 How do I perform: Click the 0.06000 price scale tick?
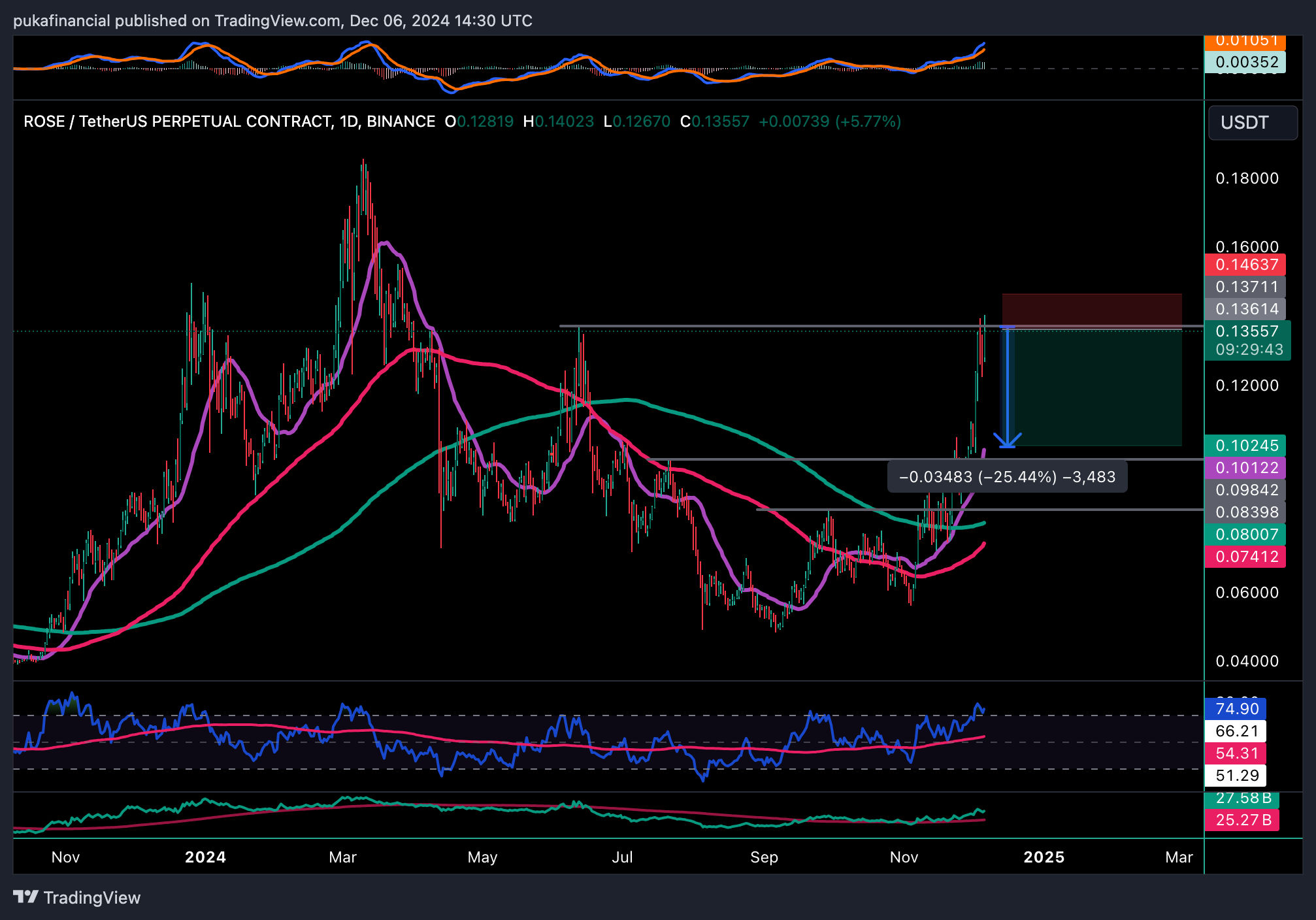pos(1247,593)
